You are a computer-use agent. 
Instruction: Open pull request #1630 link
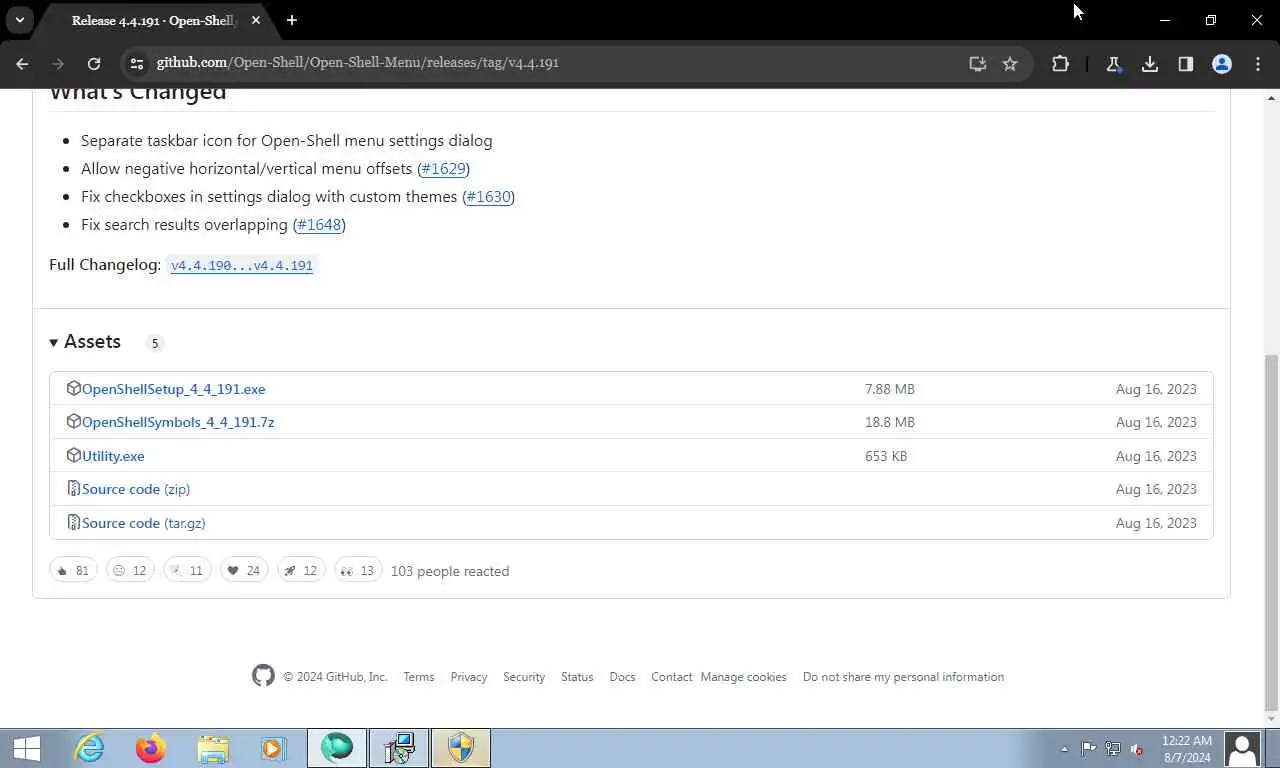coord(488,196)
